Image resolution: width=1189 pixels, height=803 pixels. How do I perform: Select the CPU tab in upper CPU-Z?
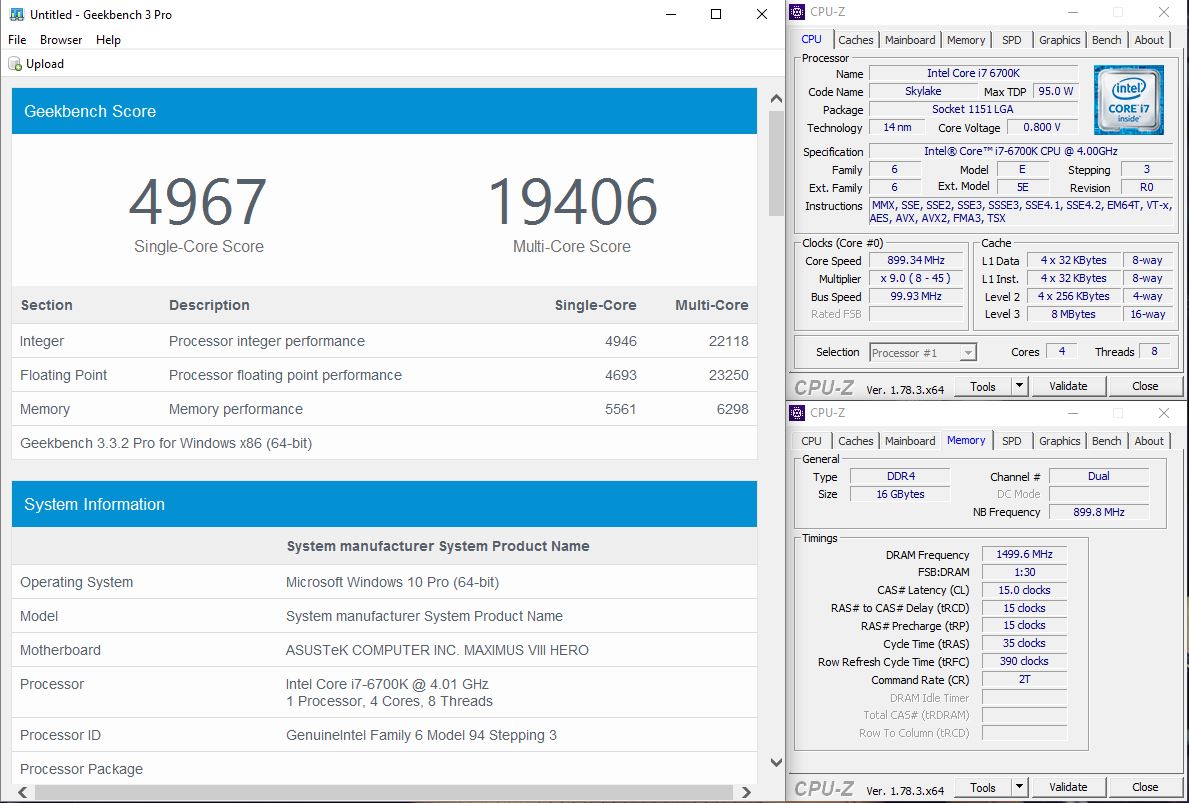pyautogui.click(x=811, y=39)
